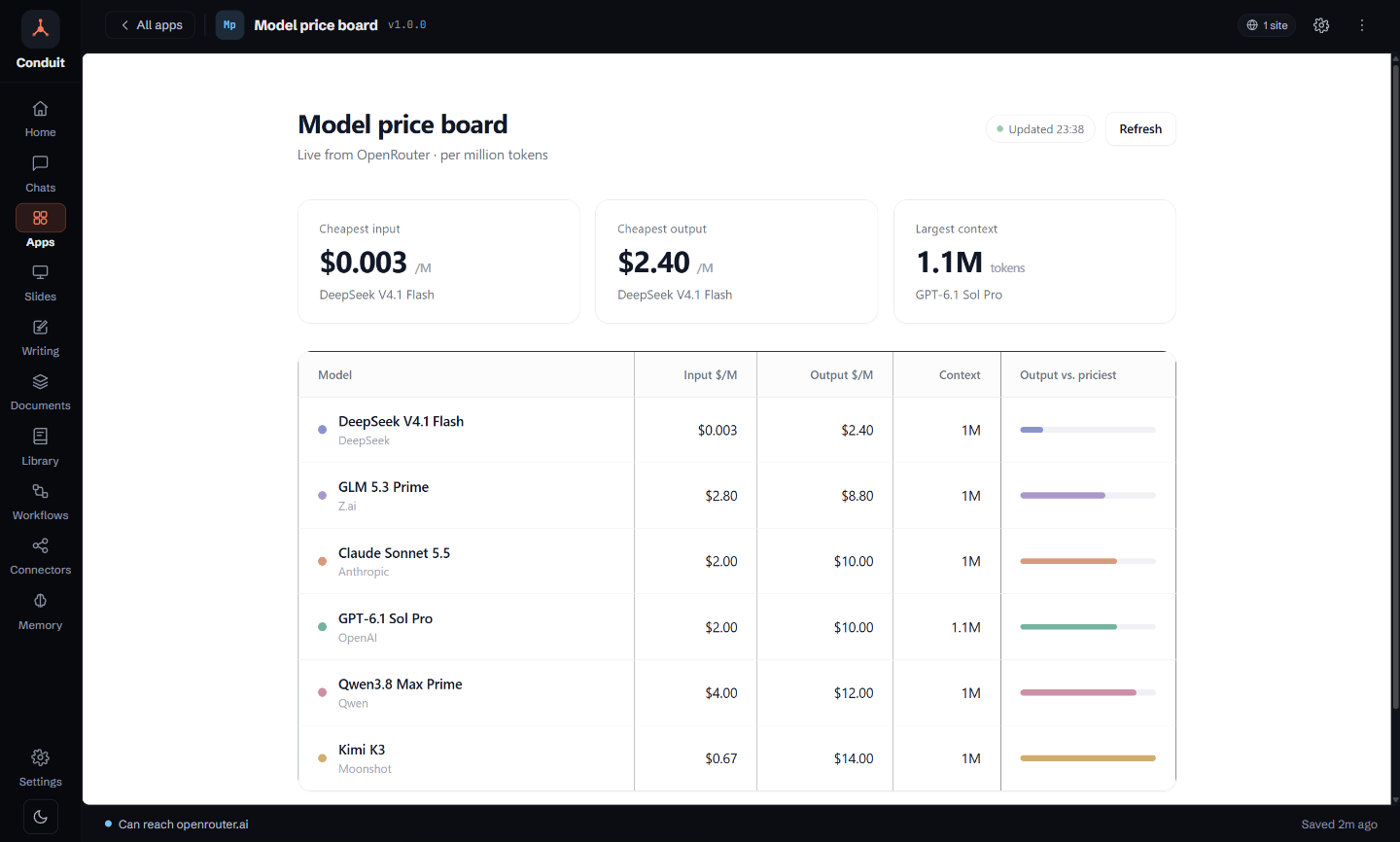Open the Writing section

coord(41,337)
